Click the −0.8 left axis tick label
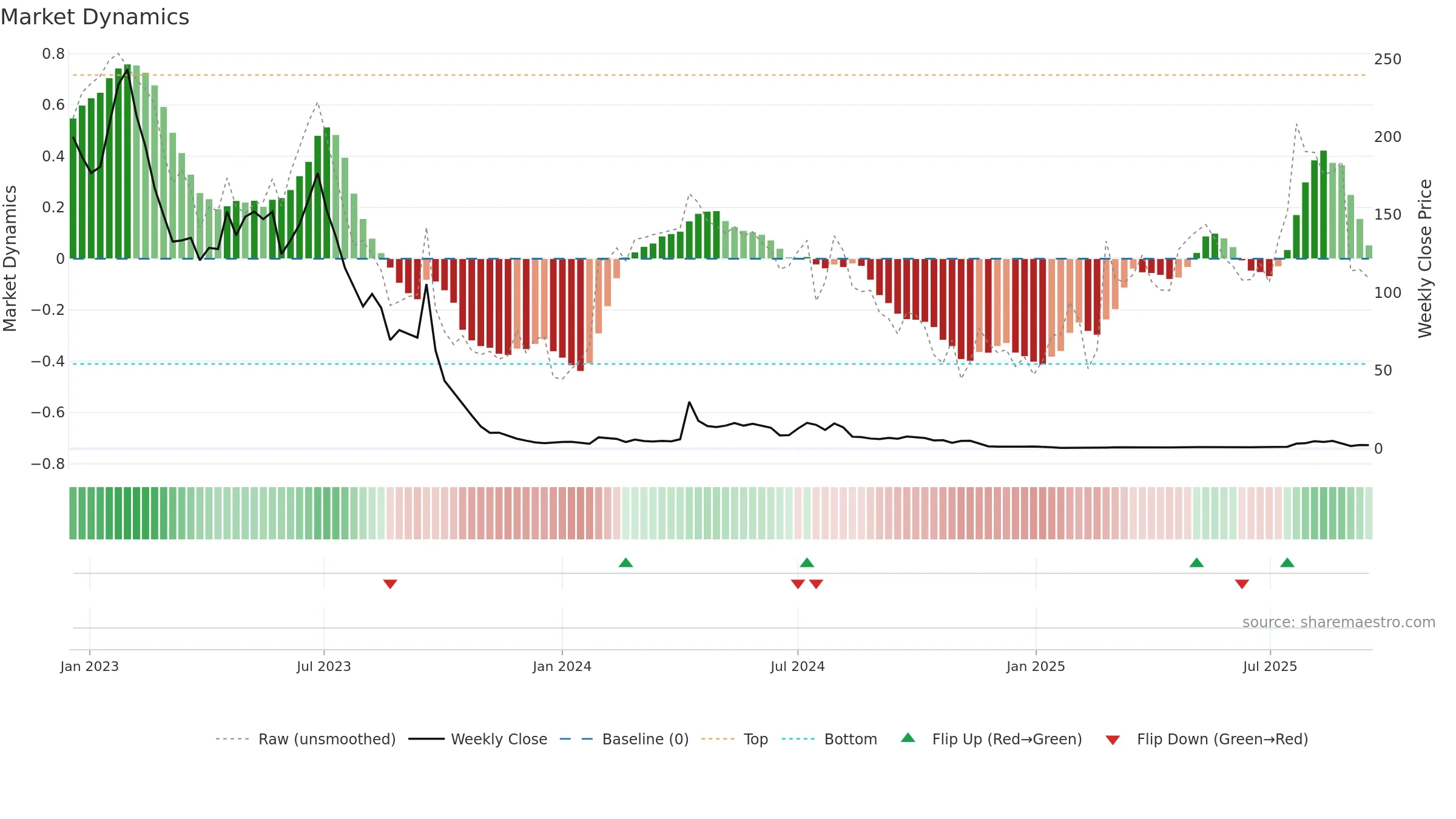This screenshot has width=1456, height=819. point(48,464)
